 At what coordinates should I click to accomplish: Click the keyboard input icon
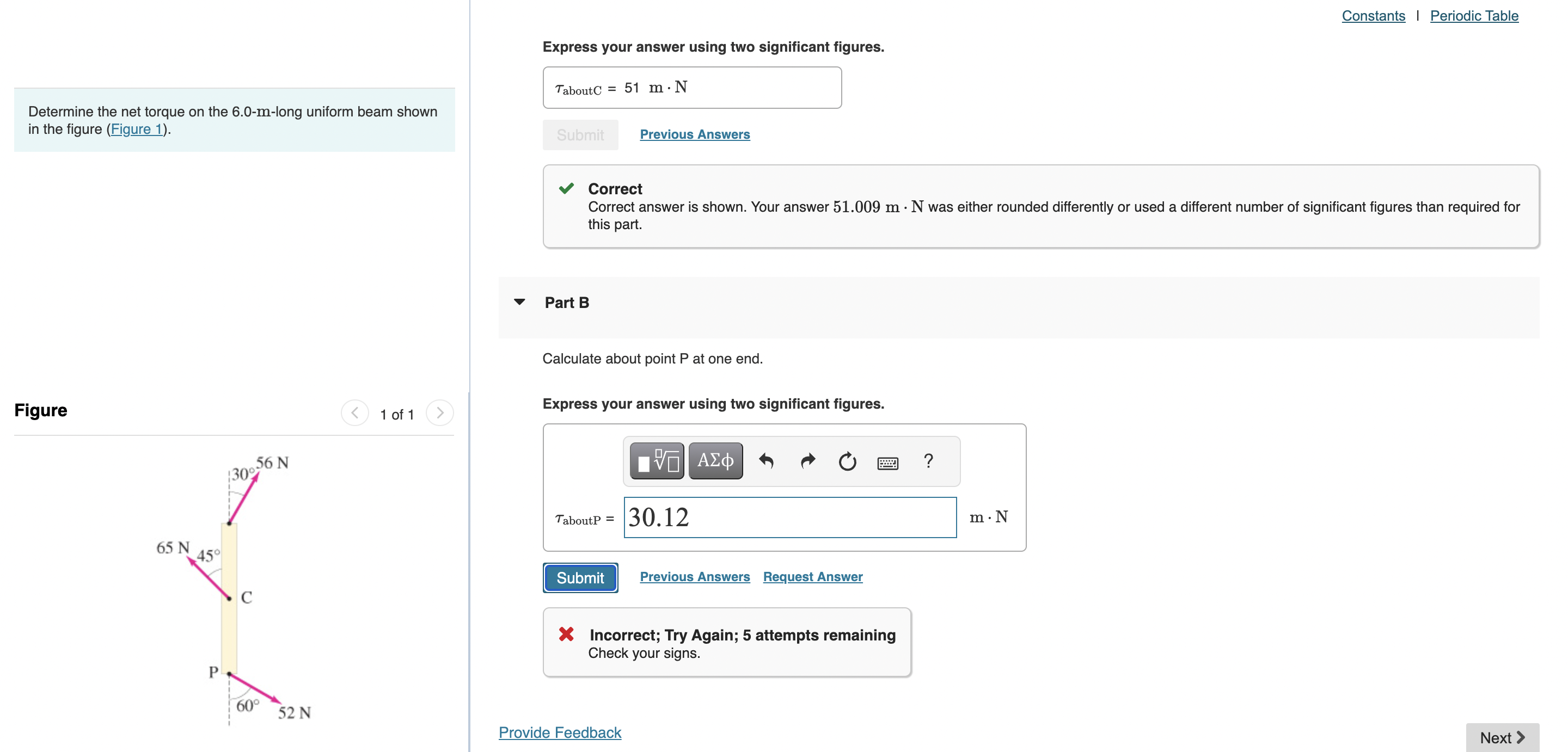[x=886, y=460]
